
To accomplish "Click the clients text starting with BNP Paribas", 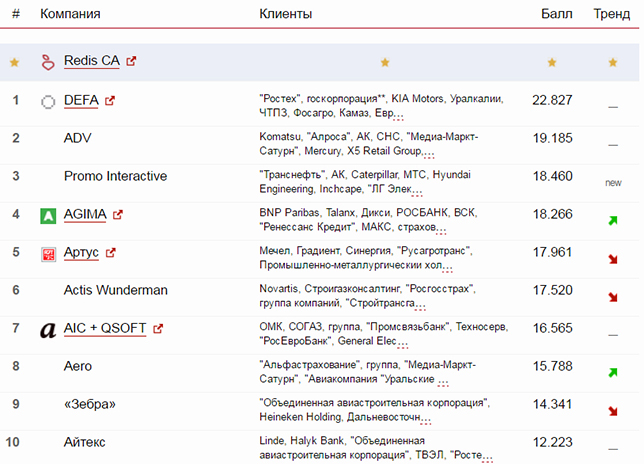I will pyautogui.click(x=368, y=220).
